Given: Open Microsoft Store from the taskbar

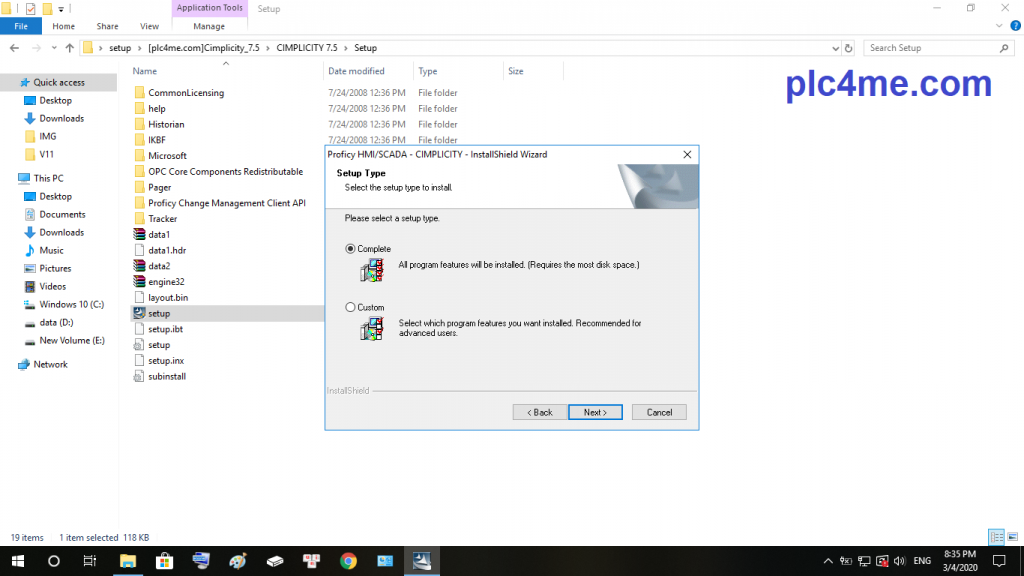Looking at the screenshot, I should click(164, 561).
